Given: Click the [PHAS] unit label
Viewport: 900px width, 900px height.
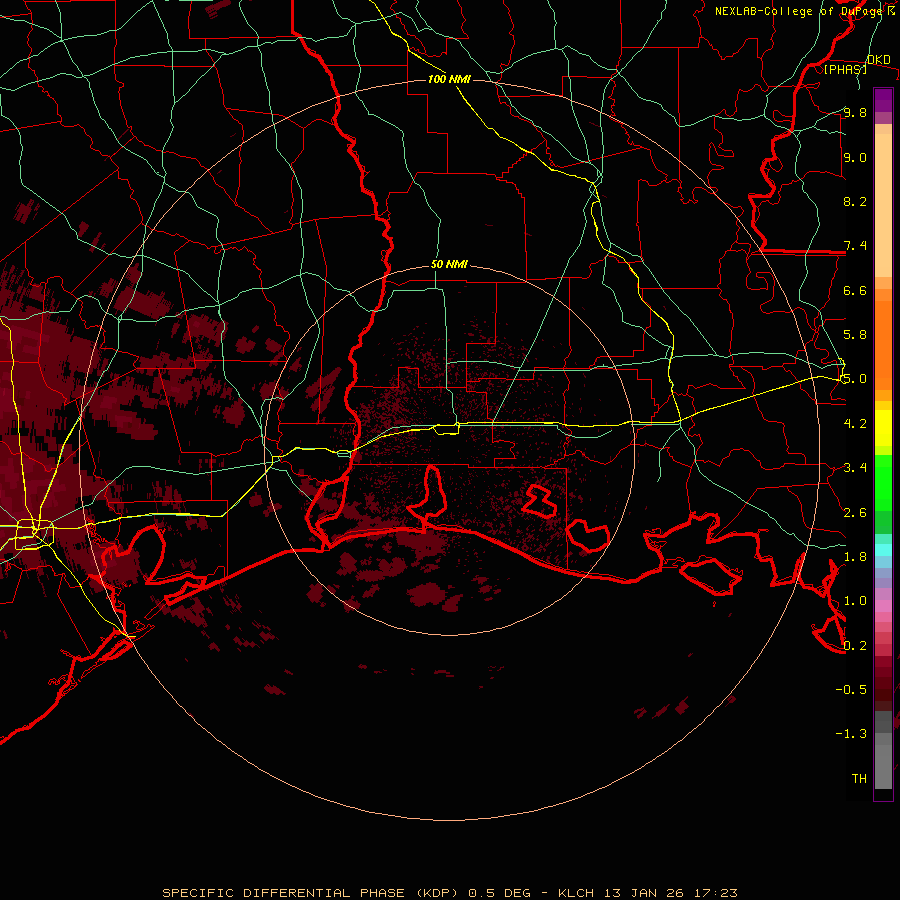Looking at the screenshot, I should coord(845,70).
